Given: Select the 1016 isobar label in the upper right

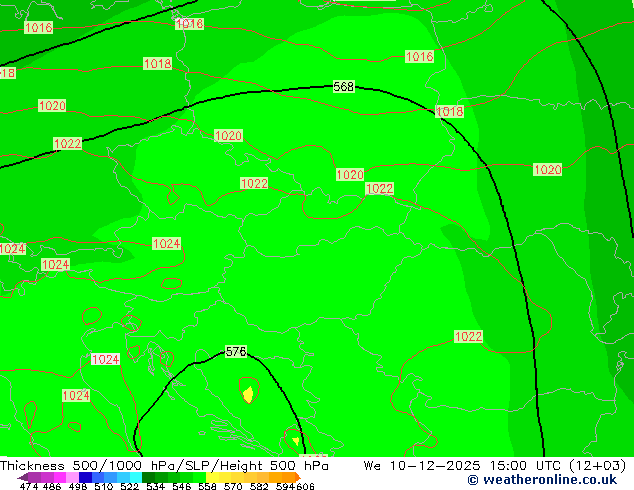Looking at the screenshot, I should [x=419, y=56].
